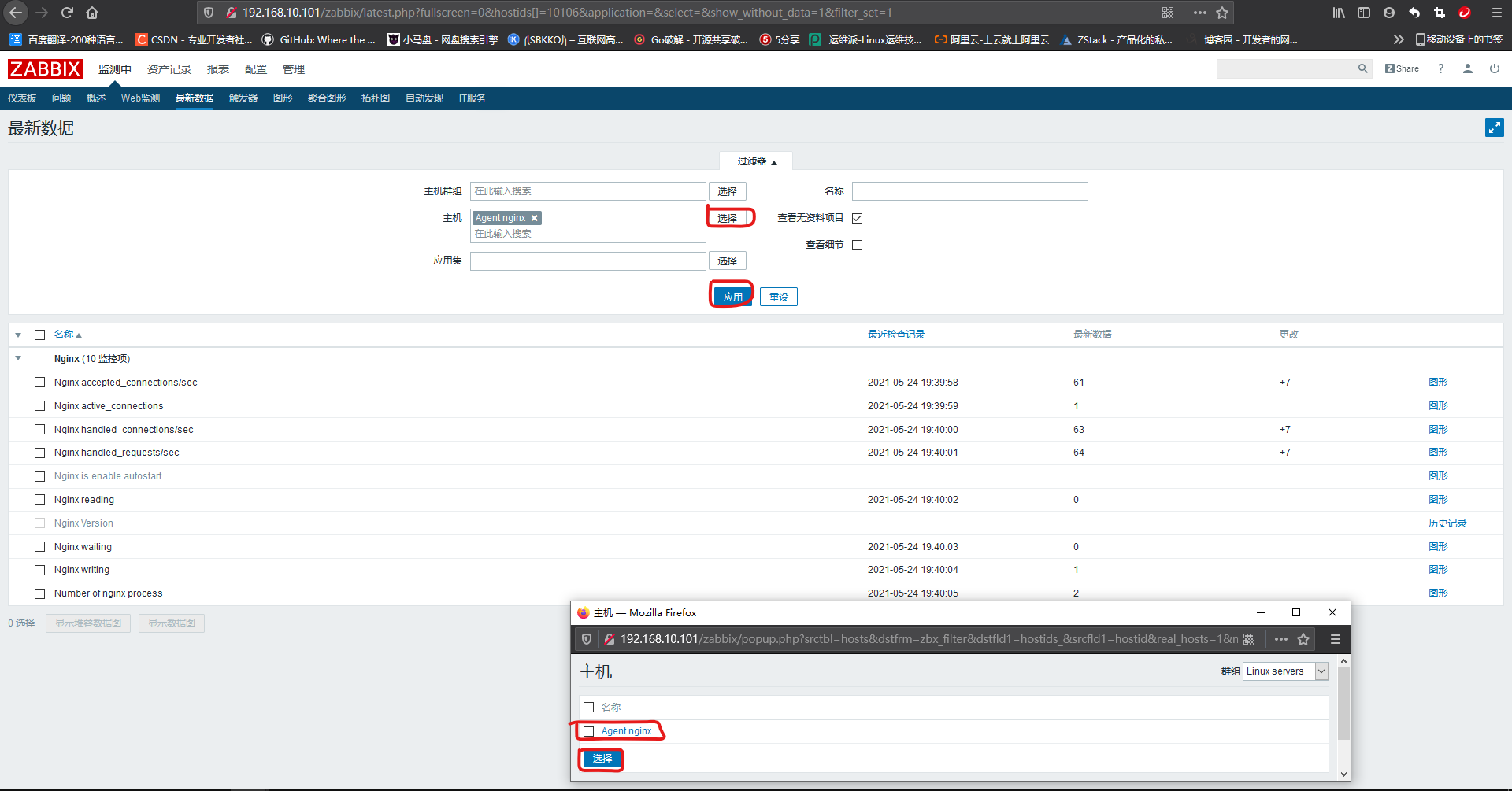Click popup blue 选择 button

(x=602, y=759)
